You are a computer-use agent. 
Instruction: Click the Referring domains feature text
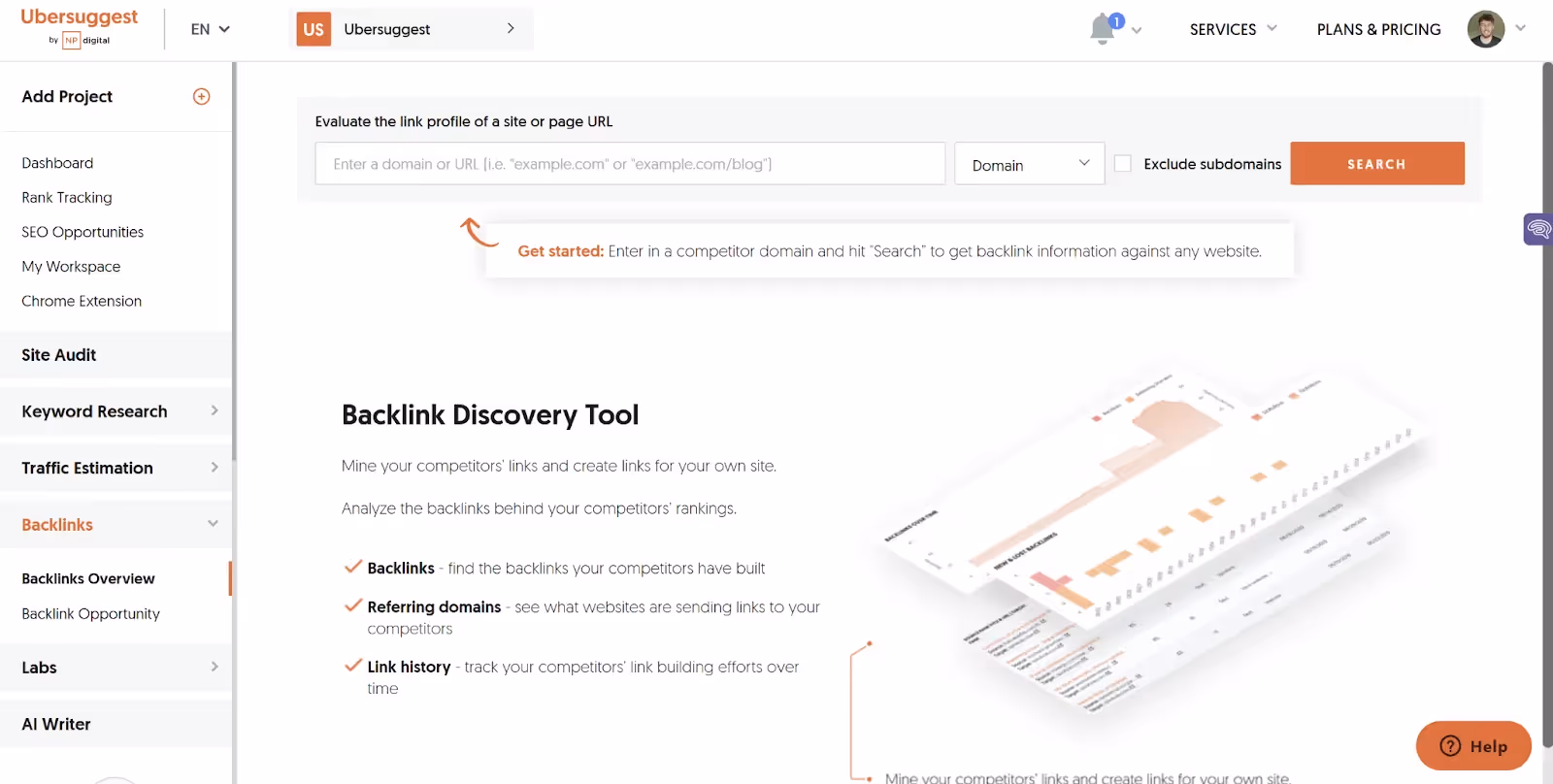point(593,617)
